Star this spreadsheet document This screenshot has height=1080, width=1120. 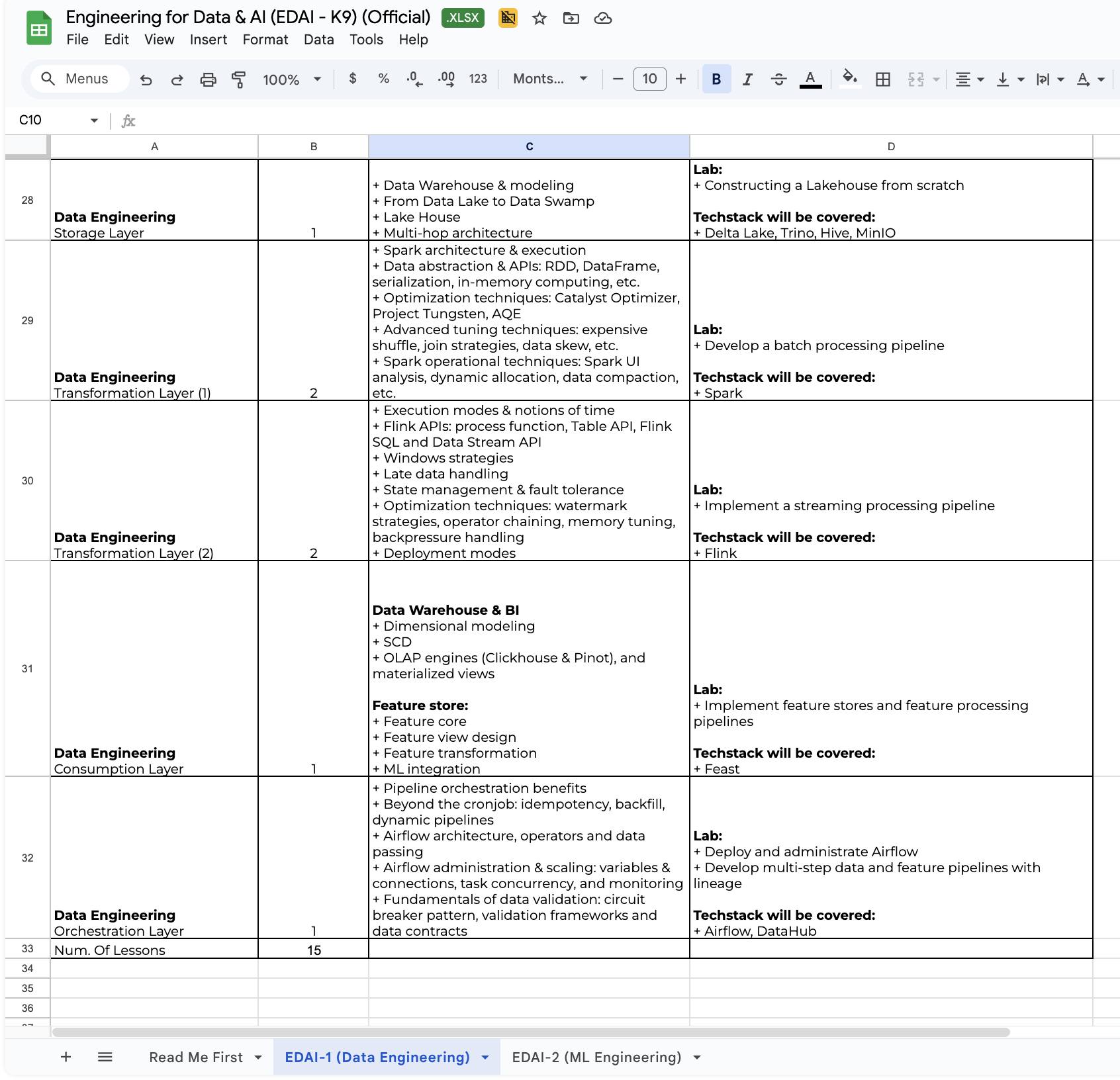click(539, 18)
